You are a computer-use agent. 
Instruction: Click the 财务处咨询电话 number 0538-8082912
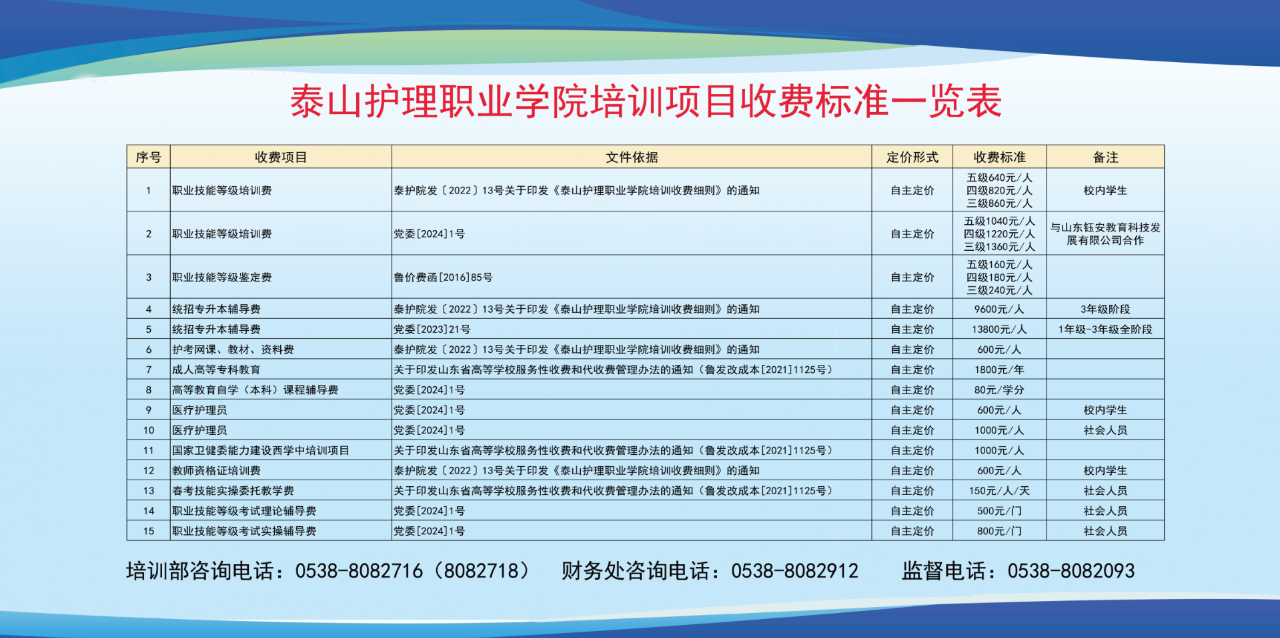(794, 571)
